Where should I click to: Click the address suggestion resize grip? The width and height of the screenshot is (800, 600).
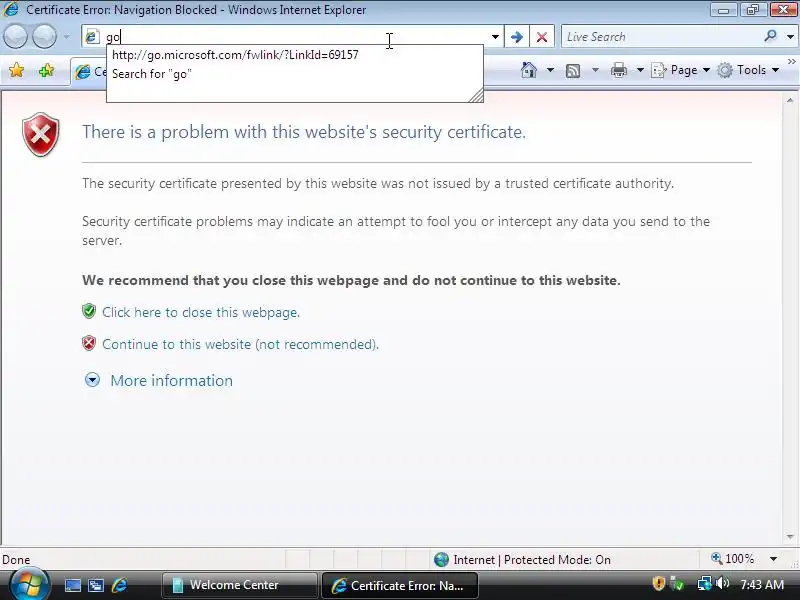[x=476, y=95]
